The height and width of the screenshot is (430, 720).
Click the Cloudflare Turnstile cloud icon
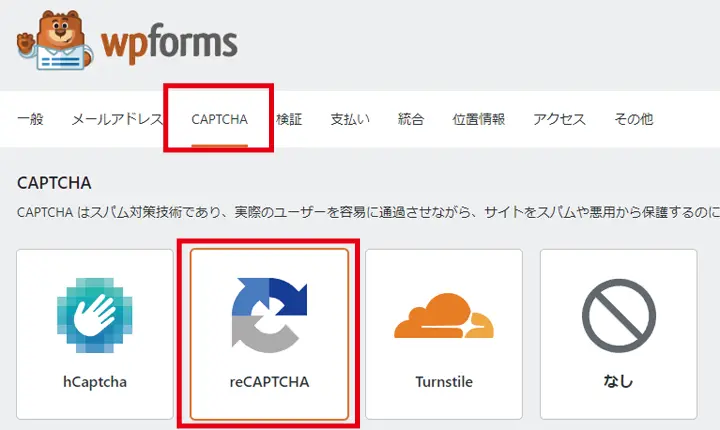click(444, 316)
